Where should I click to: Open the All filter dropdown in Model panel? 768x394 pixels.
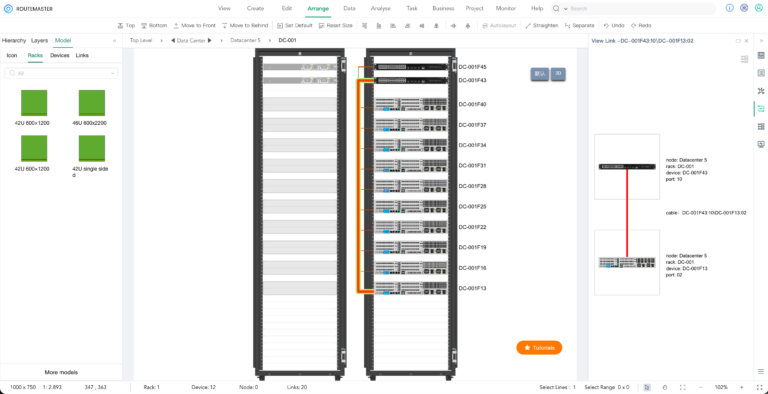click(x=61, y=73)
